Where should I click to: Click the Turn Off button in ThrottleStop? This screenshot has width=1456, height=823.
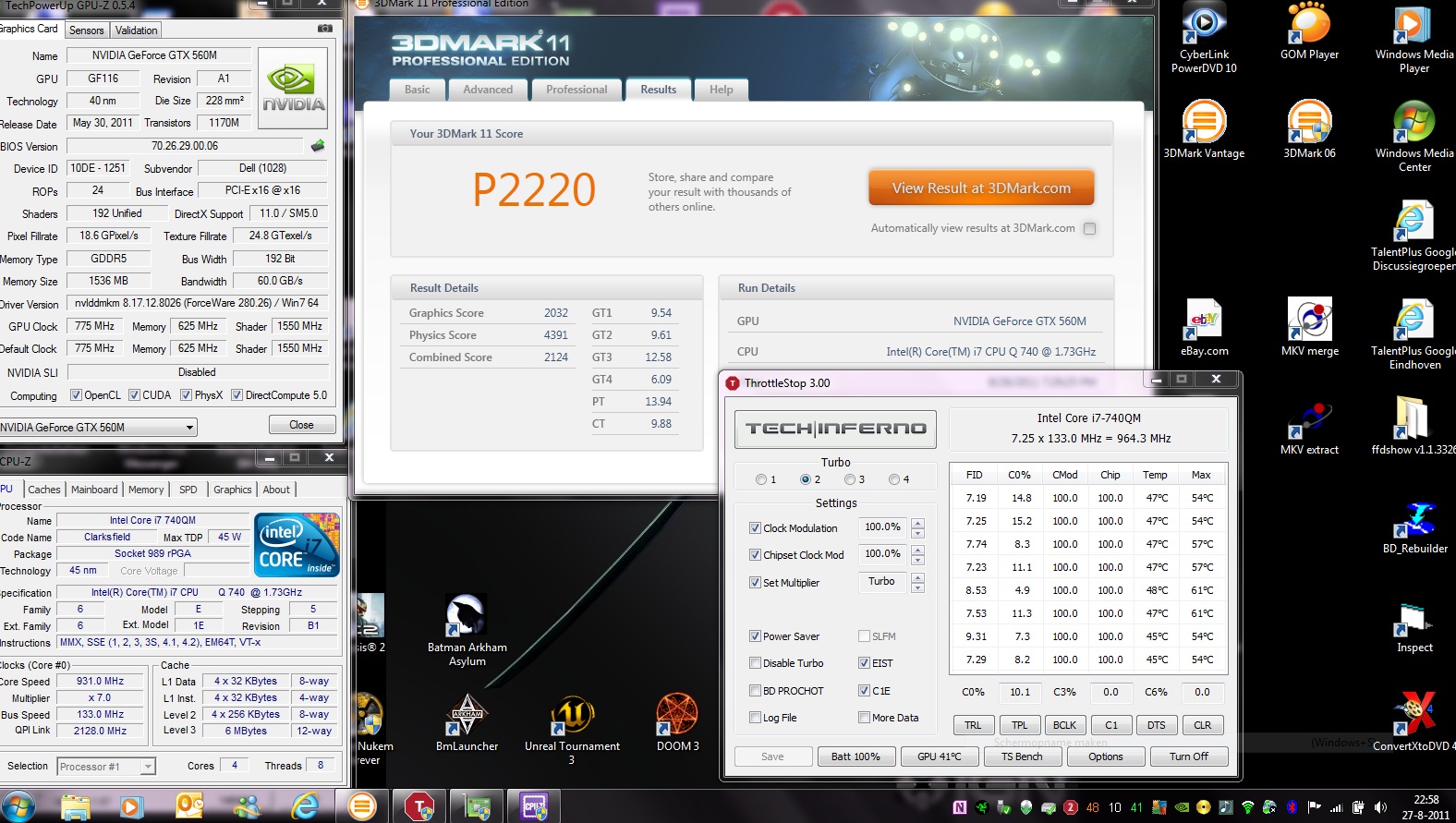tap(1189, 756)
